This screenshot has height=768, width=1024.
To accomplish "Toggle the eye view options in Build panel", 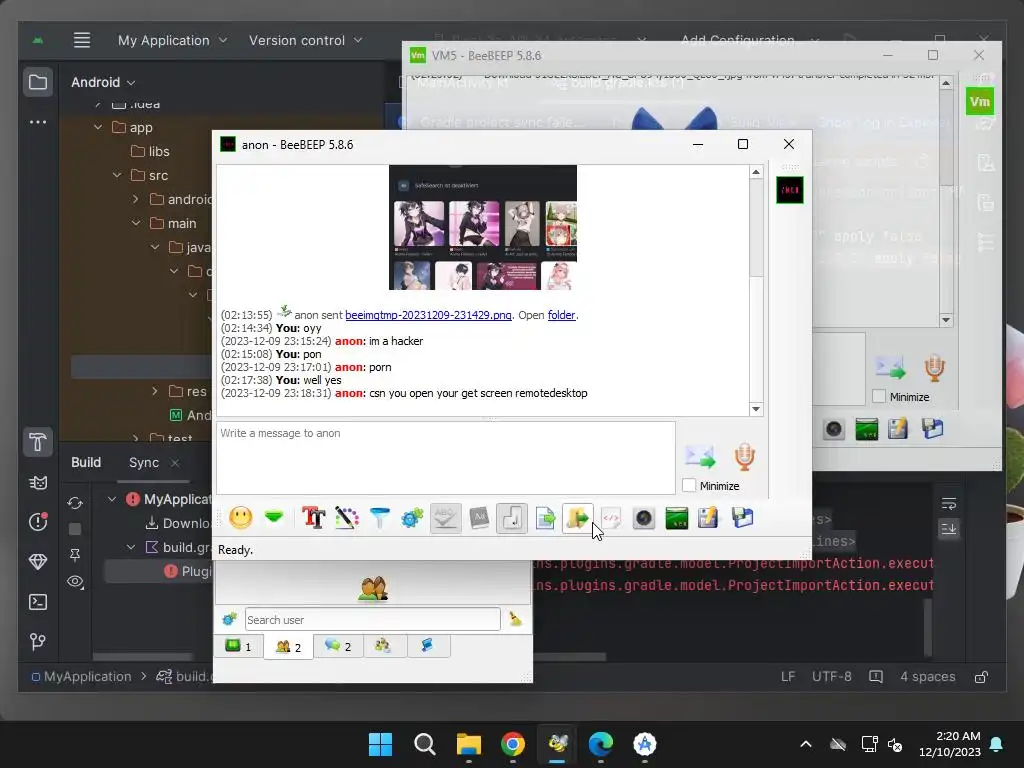I will (x=75, y=581).
